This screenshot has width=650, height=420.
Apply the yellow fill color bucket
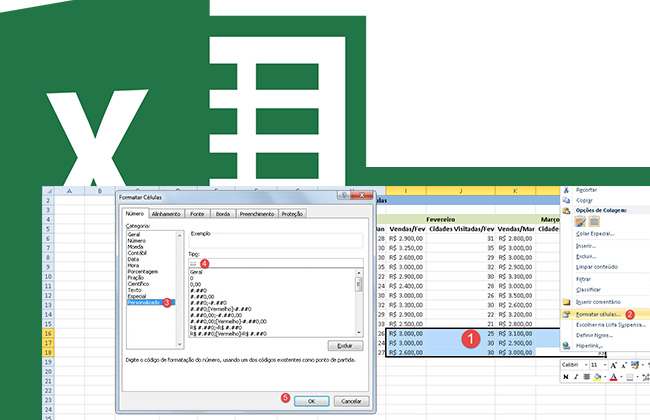(x=597, y=377)
